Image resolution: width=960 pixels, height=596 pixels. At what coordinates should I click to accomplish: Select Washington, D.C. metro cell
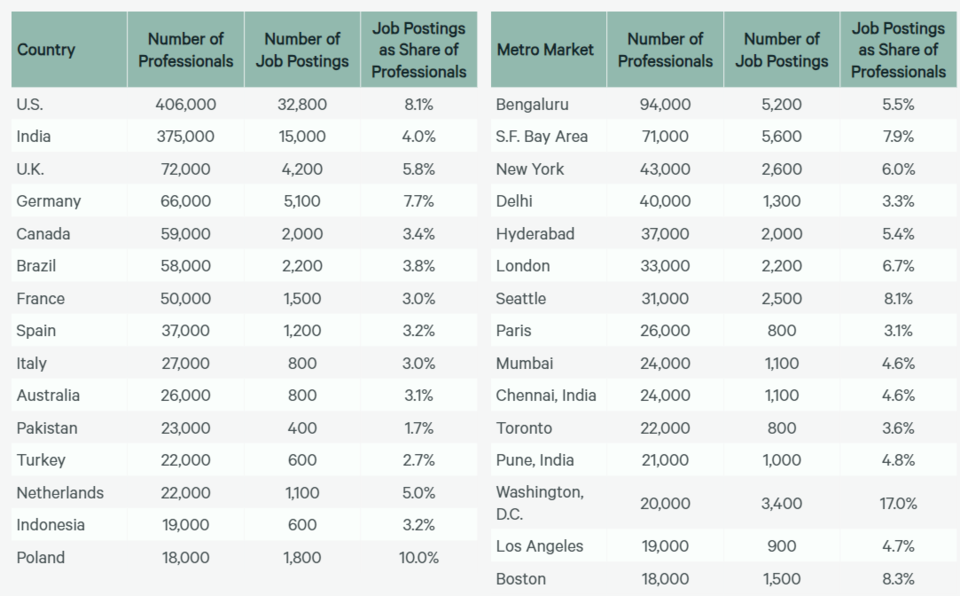pyautogui.click(x=540, y=503)
